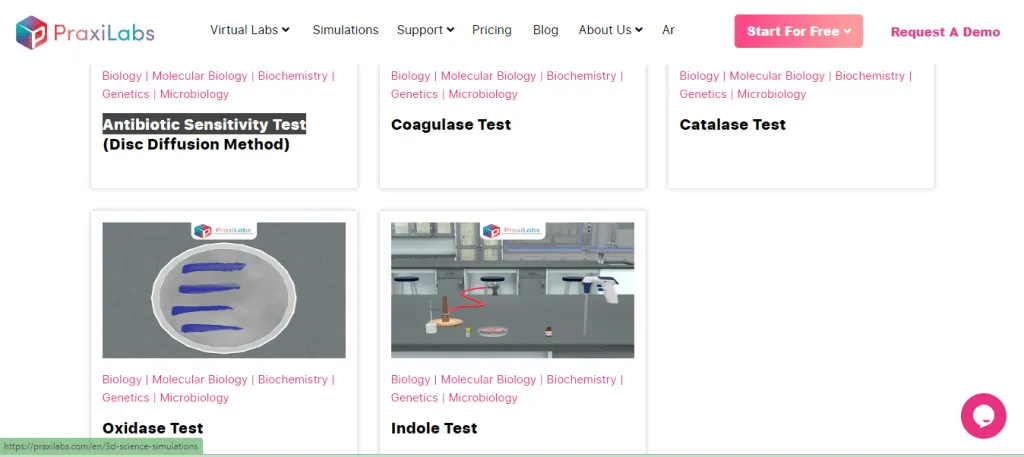Select Microbiology tag on Catalase Test card
Viewport: 1024px width, 457px height.
click(772, 94)
